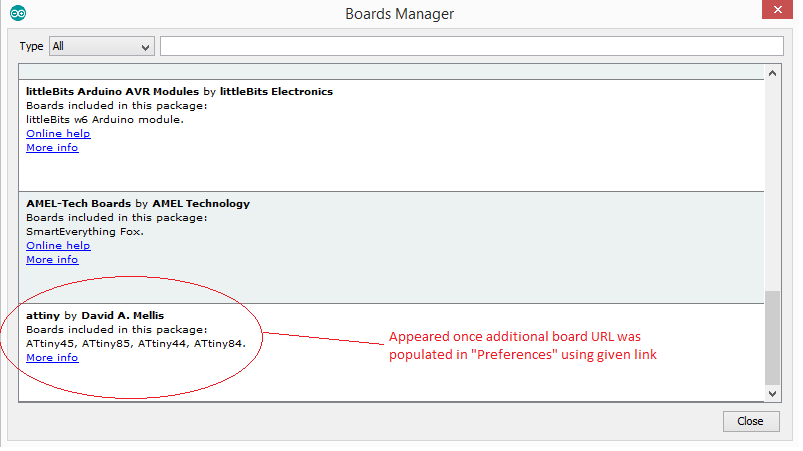Click the text 'SmartEverything Fox.'
The height and width of the screenshot is (451, 803).
(85, 232)
